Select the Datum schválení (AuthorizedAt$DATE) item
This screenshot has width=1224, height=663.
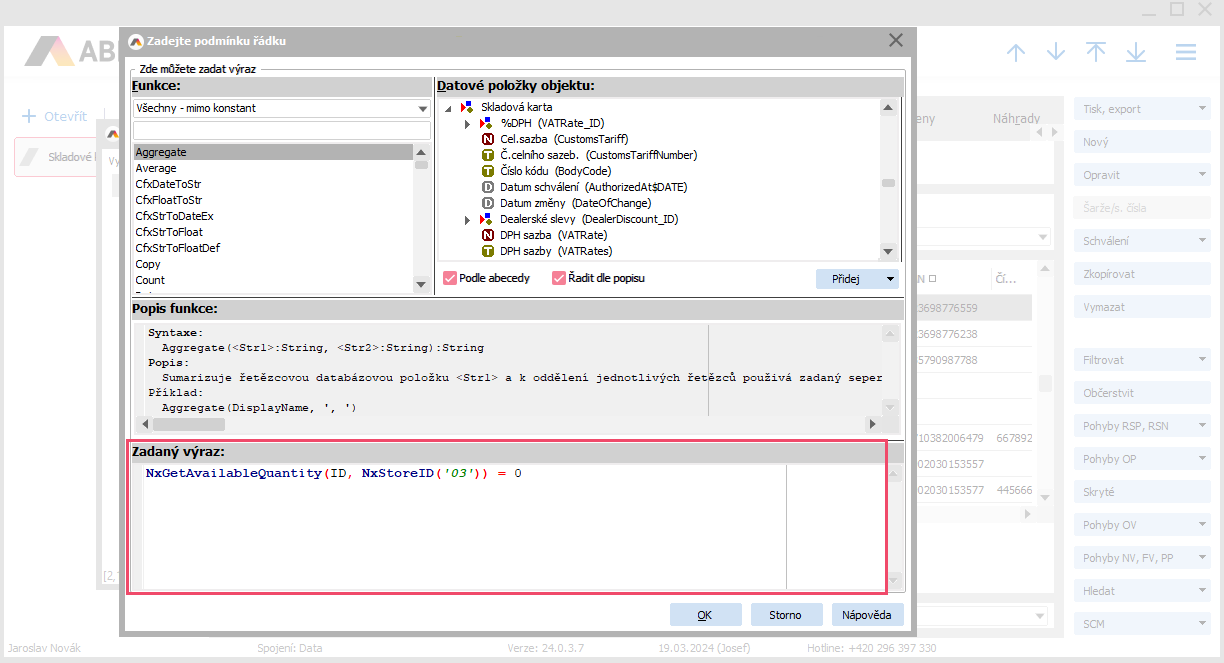click(x=594, y=187)
